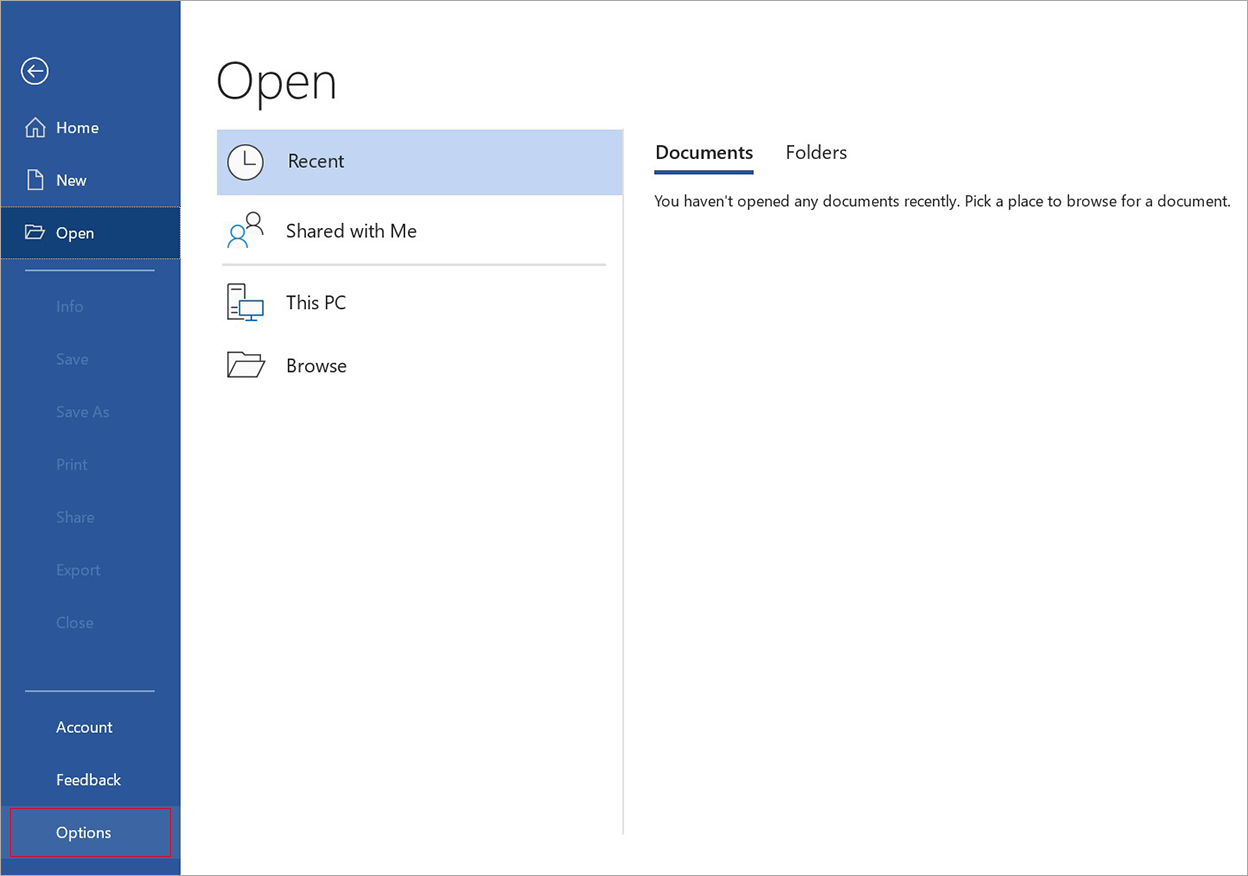
Task: Click the Home house icon
Action: point(35,128)
